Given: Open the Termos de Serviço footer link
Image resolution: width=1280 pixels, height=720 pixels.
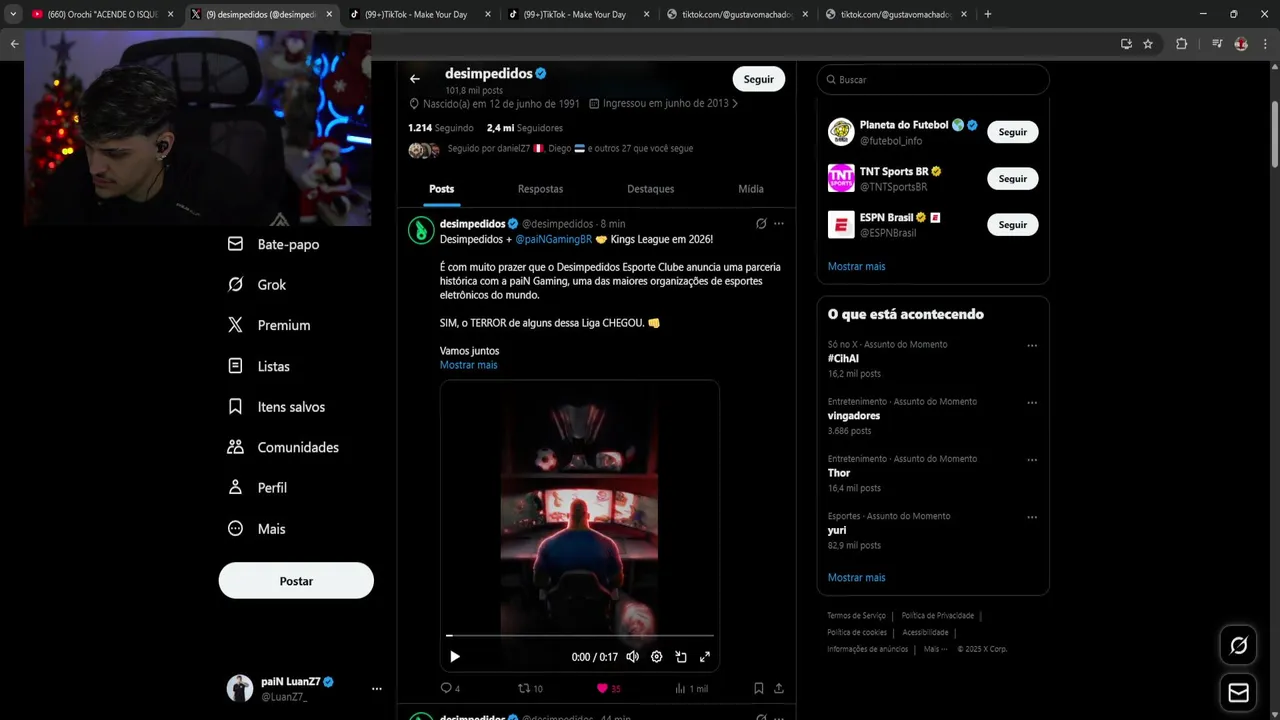Looking at the screenshot, I should click(857, 616).
